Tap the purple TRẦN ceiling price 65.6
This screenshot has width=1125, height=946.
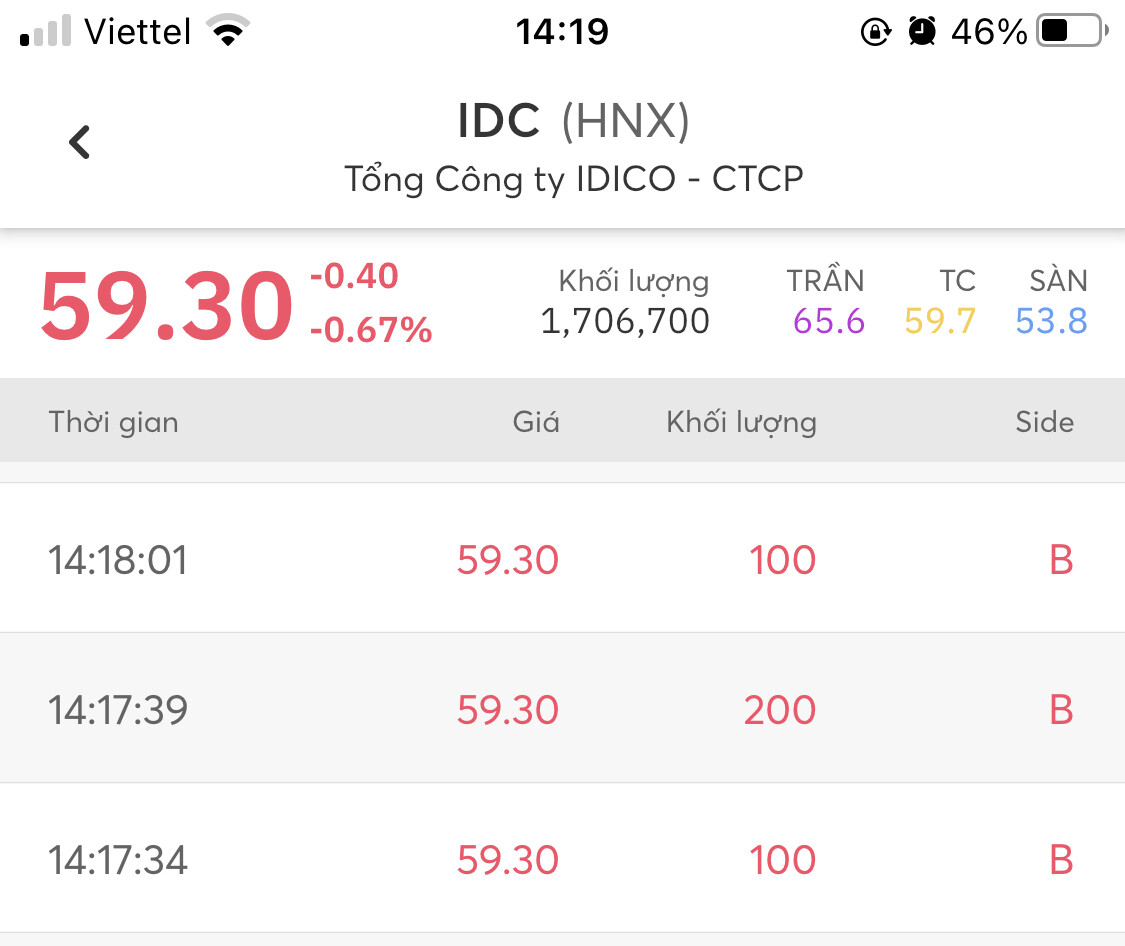click(829, 321)
